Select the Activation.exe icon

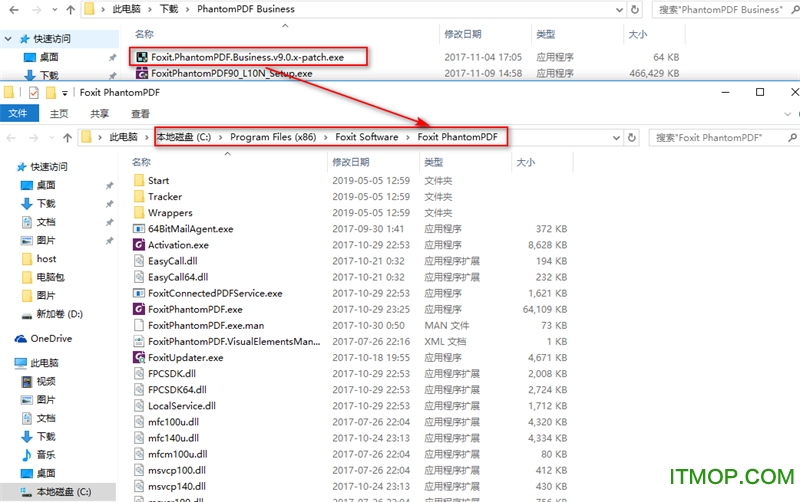(139, 244)
